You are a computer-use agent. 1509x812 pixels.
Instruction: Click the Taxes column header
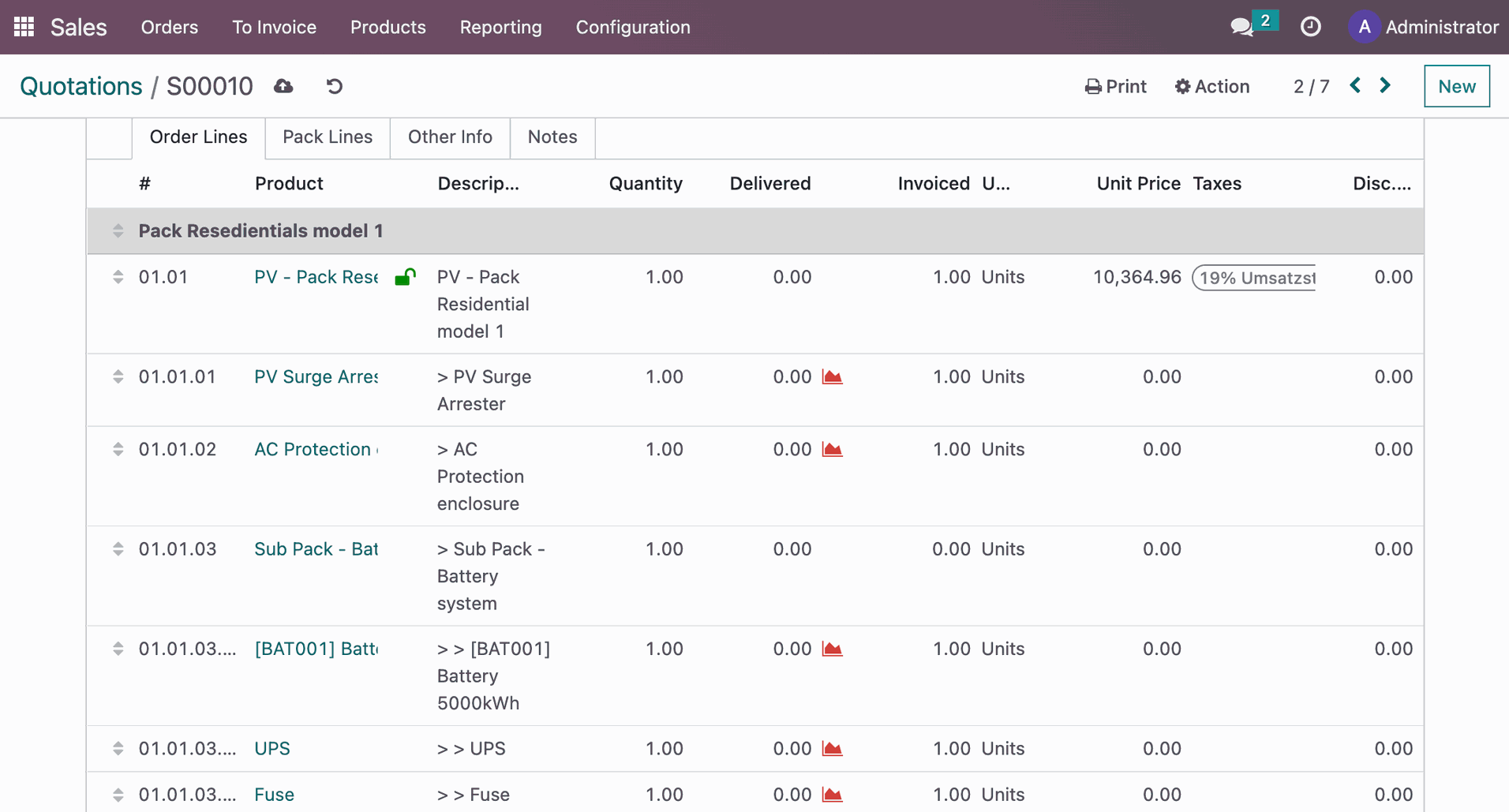tap(1217, 184)
